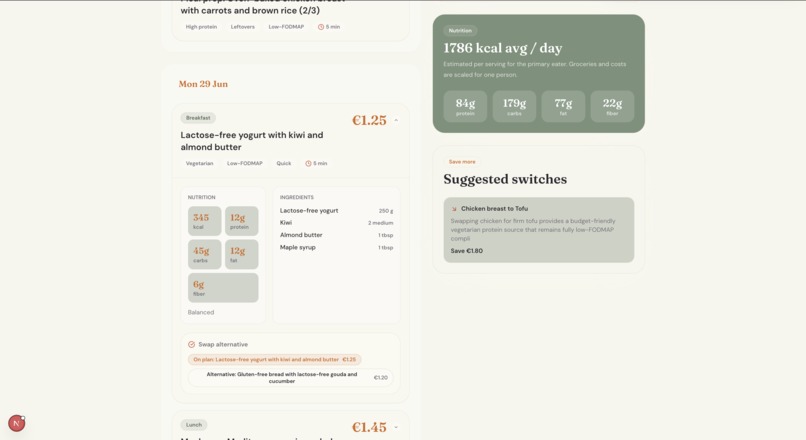Click the Vegetarian tag on yogurt meal
The width and height of the screenshot is (806, 440).
pyautogui.click(x=199, y=163)
